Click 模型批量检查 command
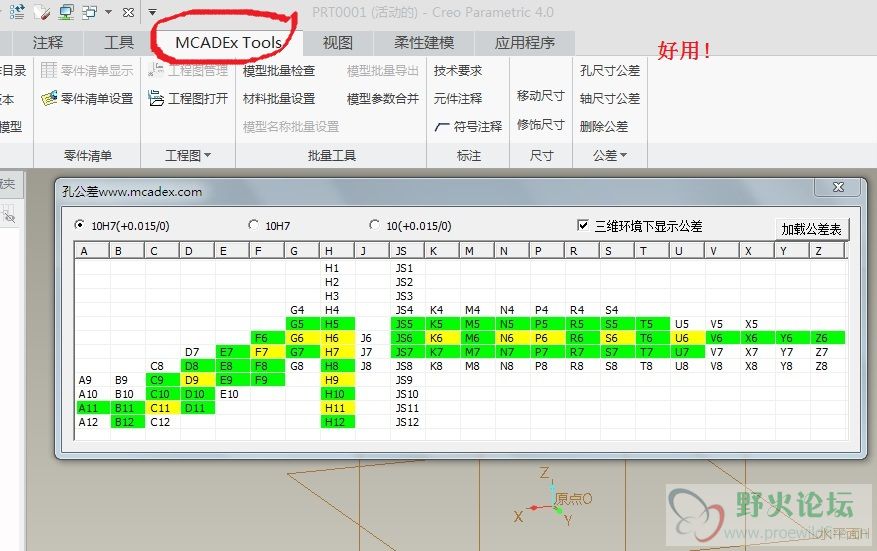Image resolution: width=877 pixels, height=551 pixels. pyautogui.click(x=279, y=70)
